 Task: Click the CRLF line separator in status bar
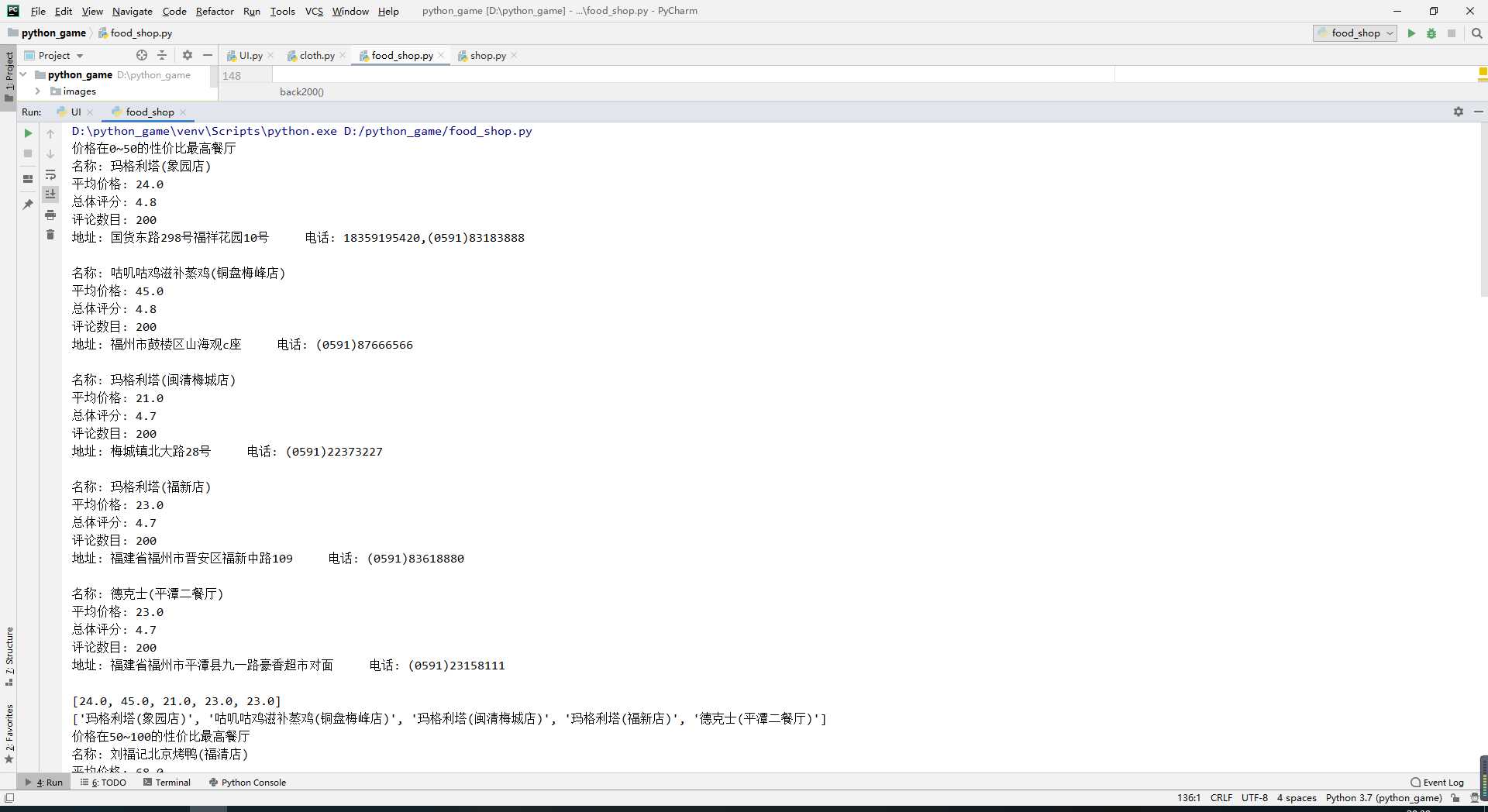click(1221, 798)
